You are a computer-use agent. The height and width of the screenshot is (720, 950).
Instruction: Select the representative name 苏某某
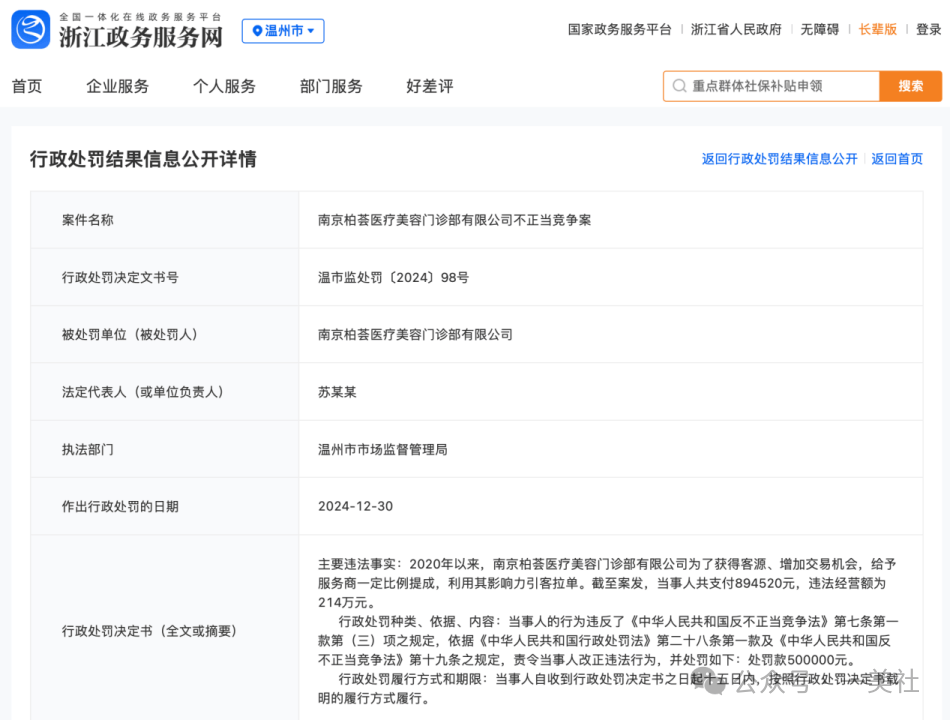[x=337, y=392]
